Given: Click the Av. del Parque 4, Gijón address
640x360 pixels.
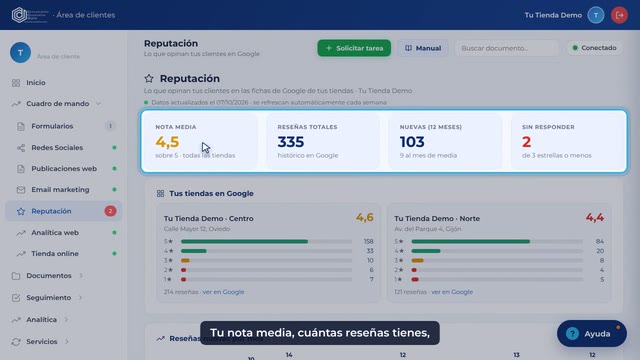Looking at the screenshot, I should pos(428,229).
